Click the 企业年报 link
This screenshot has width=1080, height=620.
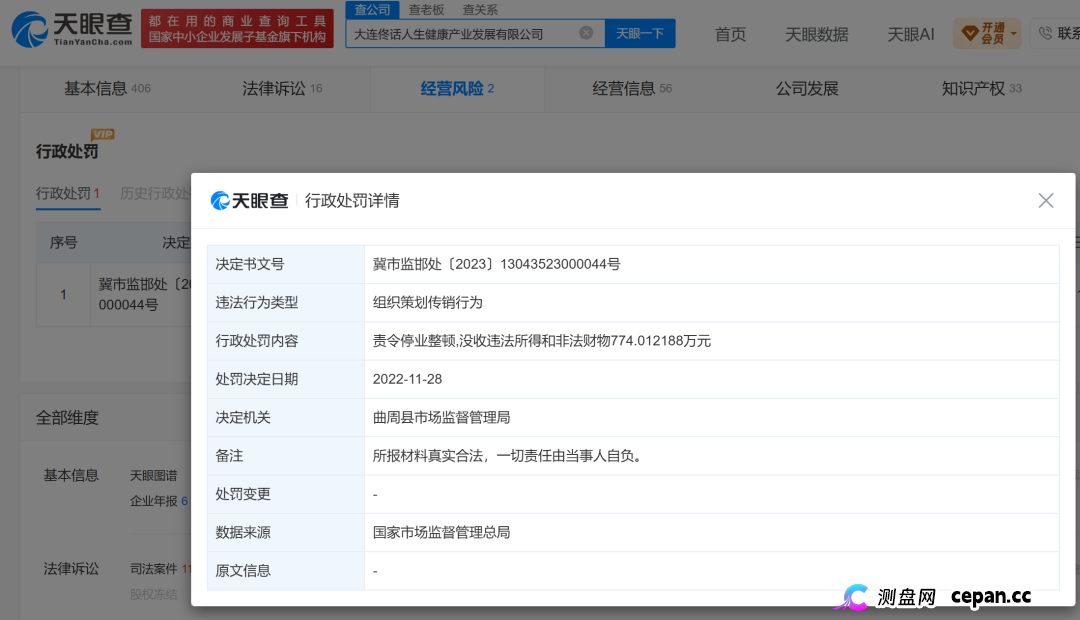coord(158,502)
